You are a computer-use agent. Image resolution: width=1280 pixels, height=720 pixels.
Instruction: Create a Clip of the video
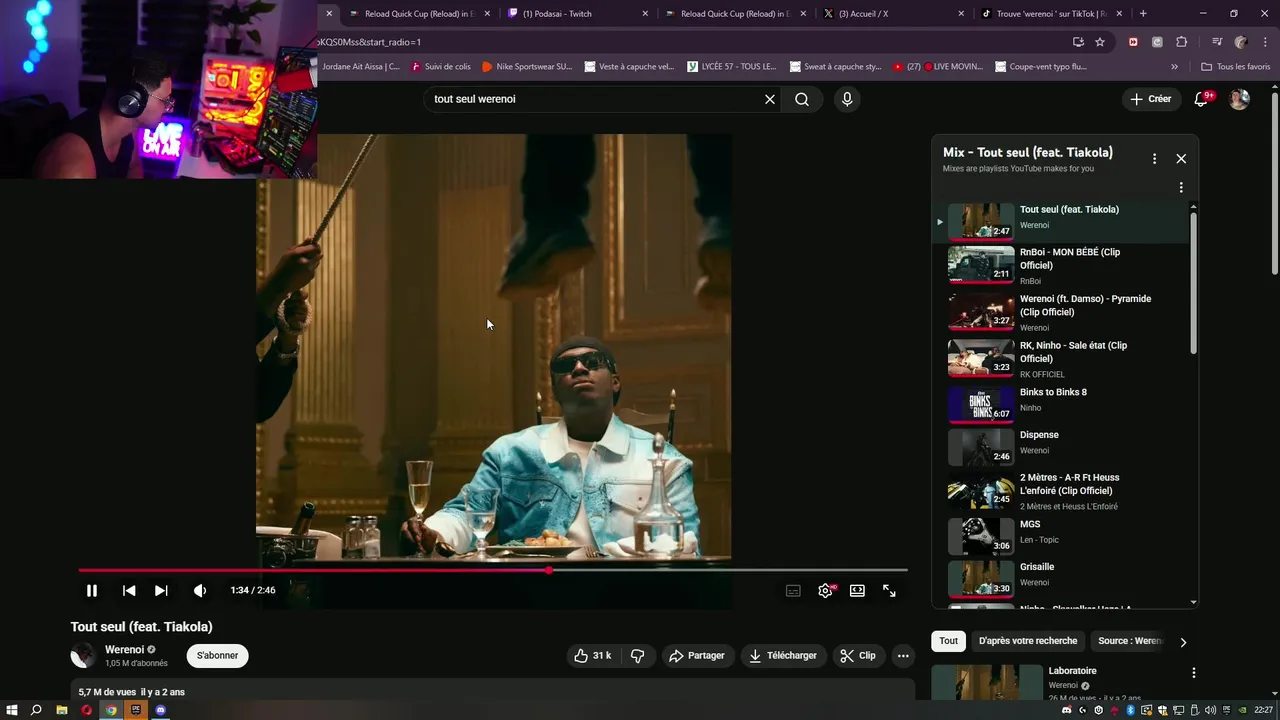tap(858, 656)
